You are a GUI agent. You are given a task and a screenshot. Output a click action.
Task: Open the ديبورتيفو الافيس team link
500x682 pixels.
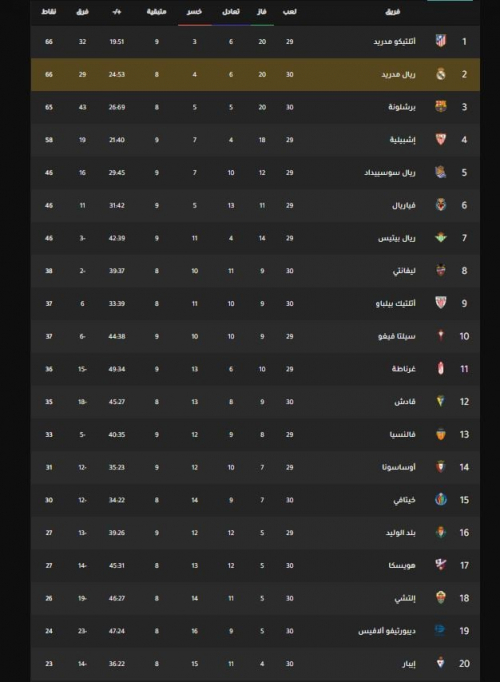[387, 631]
